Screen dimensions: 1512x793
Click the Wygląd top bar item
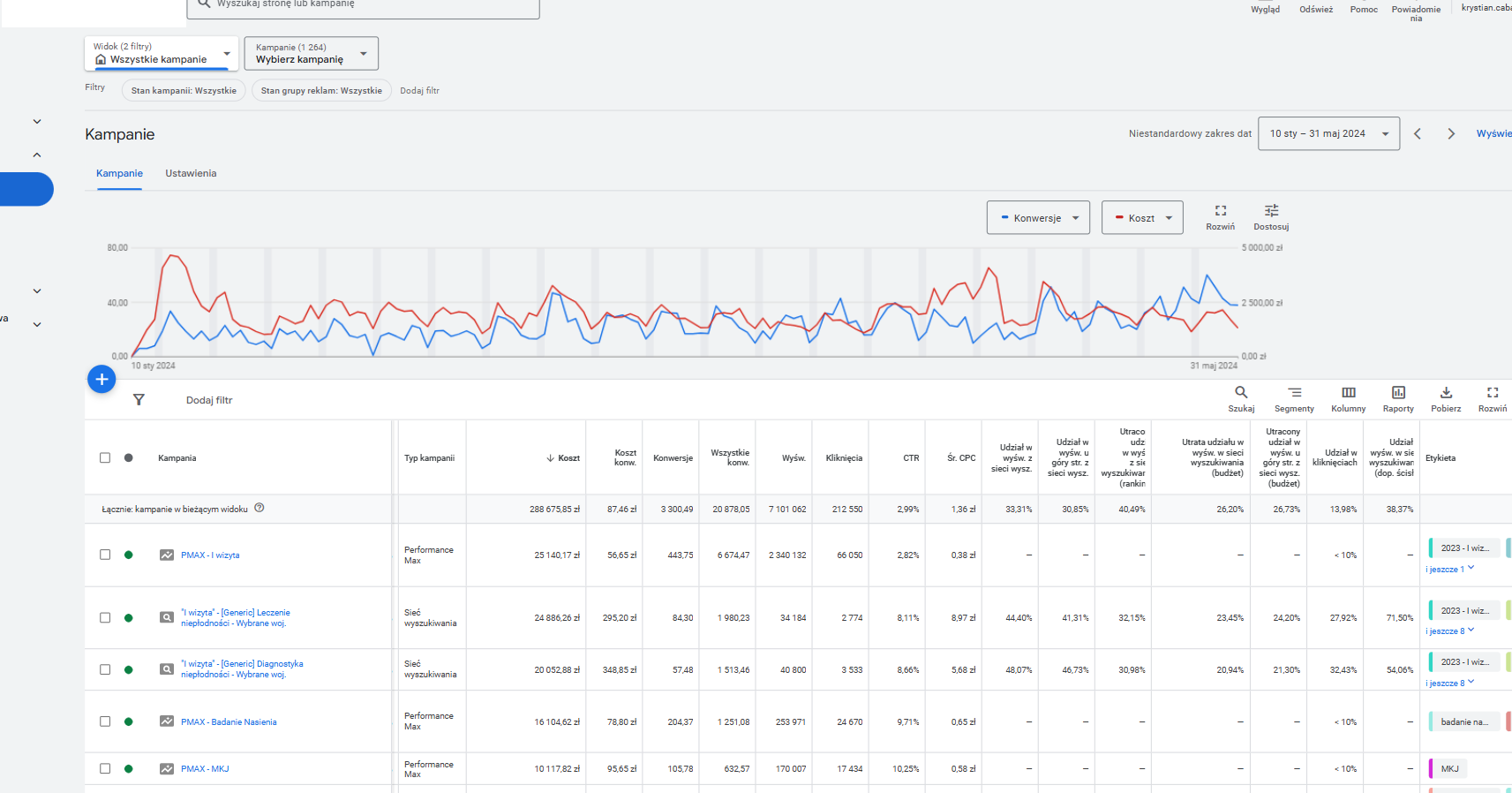(x=1265, y=9)
